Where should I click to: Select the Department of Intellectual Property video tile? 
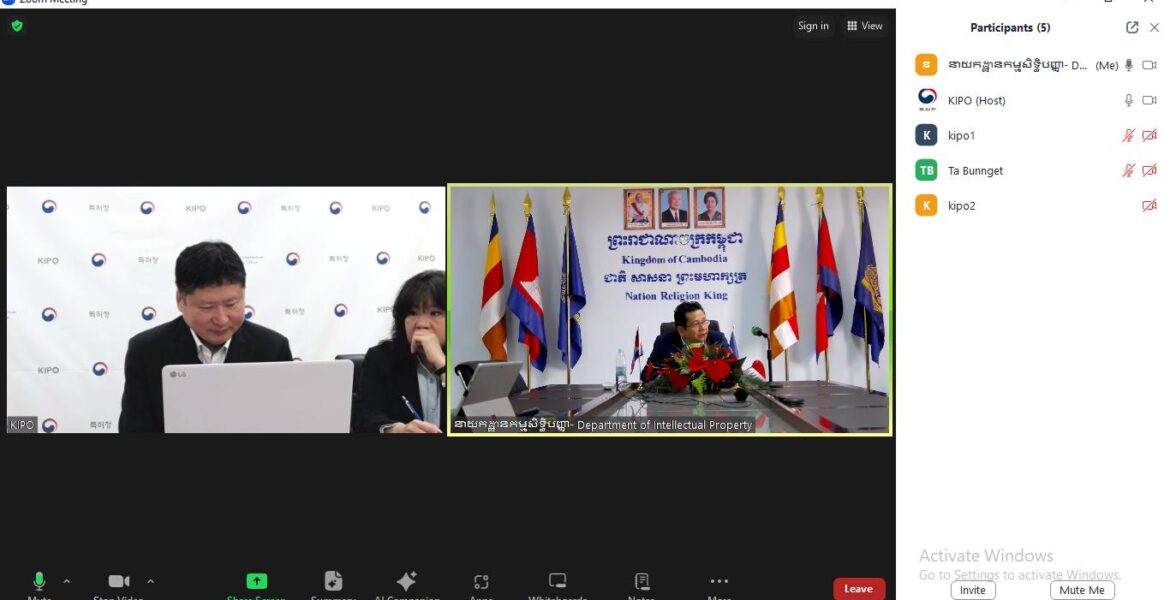point(670,310)
